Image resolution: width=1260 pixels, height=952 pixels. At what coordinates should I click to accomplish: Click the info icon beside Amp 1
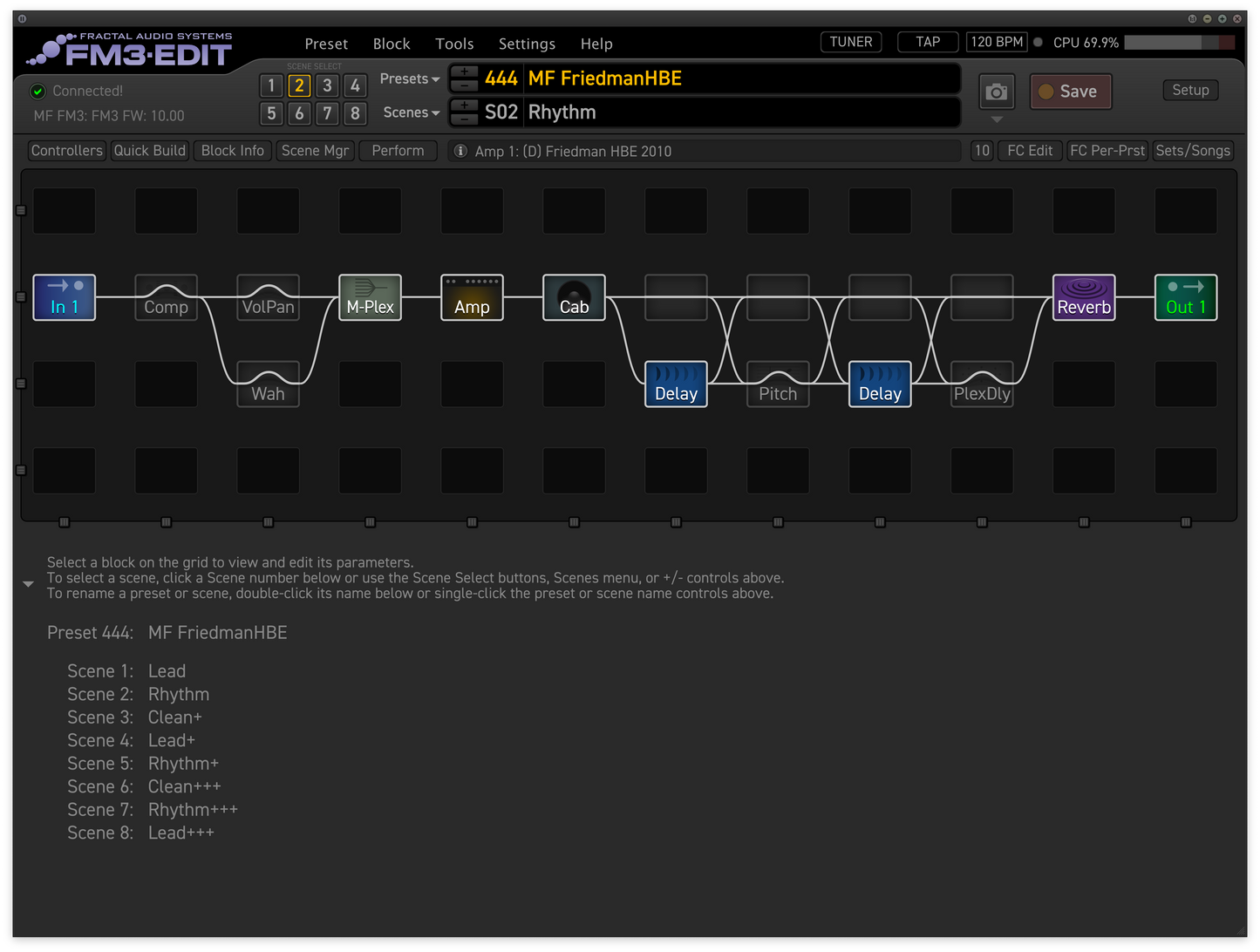[461, 151]
